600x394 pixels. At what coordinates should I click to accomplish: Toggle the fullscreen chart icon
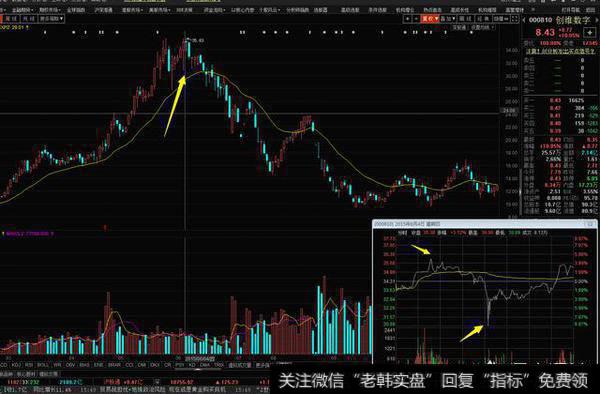pos(515,19)
